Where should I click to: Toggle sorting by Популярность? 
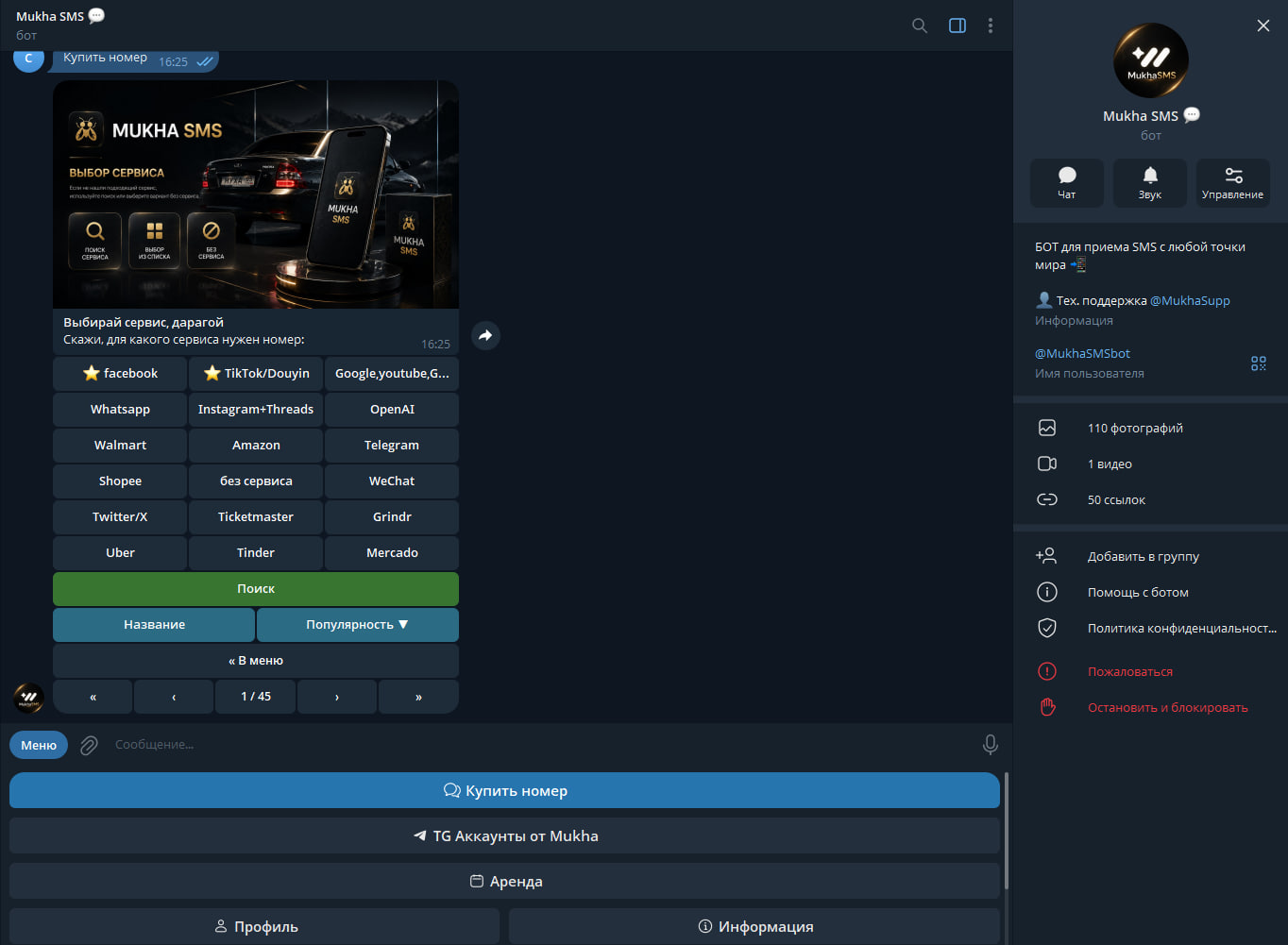click(358, 625)
